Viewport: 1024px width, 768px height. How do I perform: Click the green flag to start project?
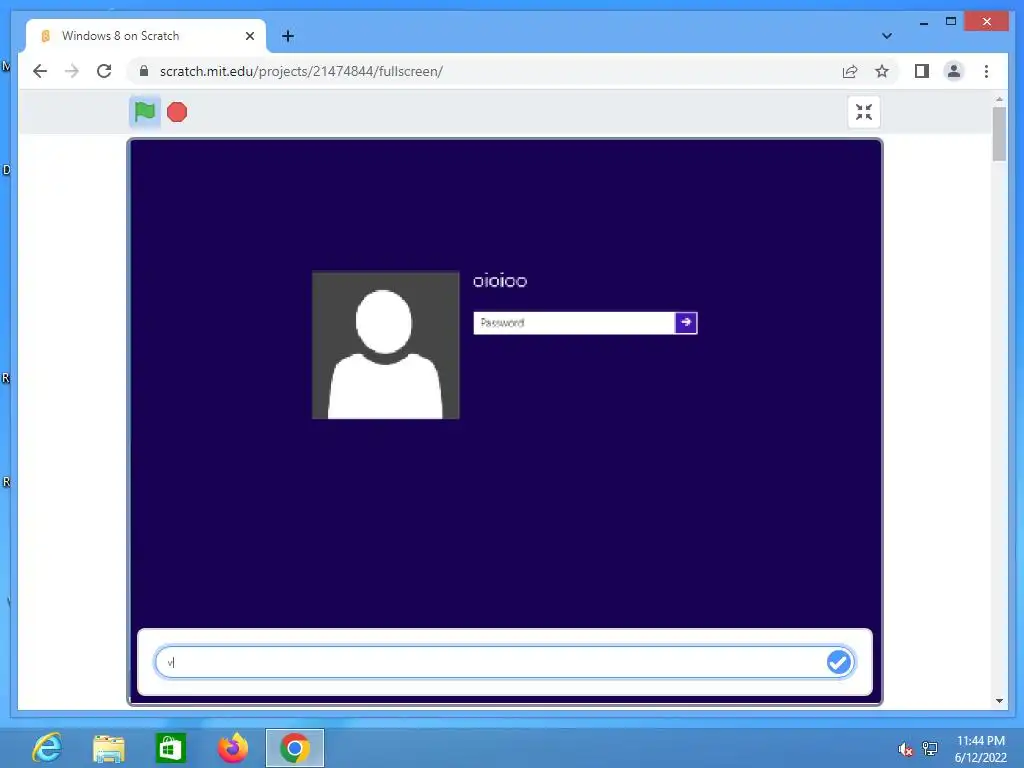pos(144,112)
